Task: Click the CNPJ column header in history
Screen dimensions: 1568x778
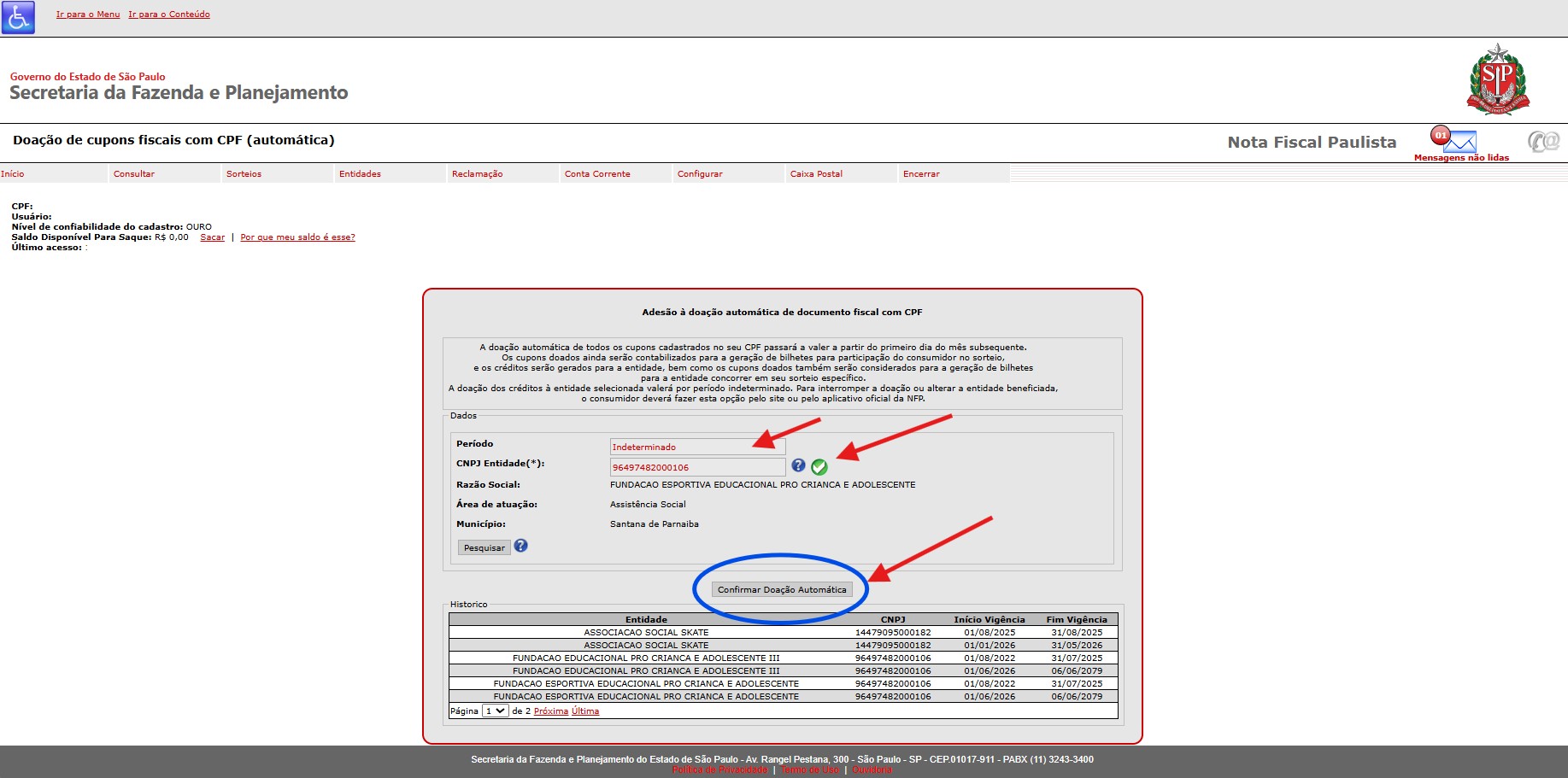Action: (x=893, y=620)
